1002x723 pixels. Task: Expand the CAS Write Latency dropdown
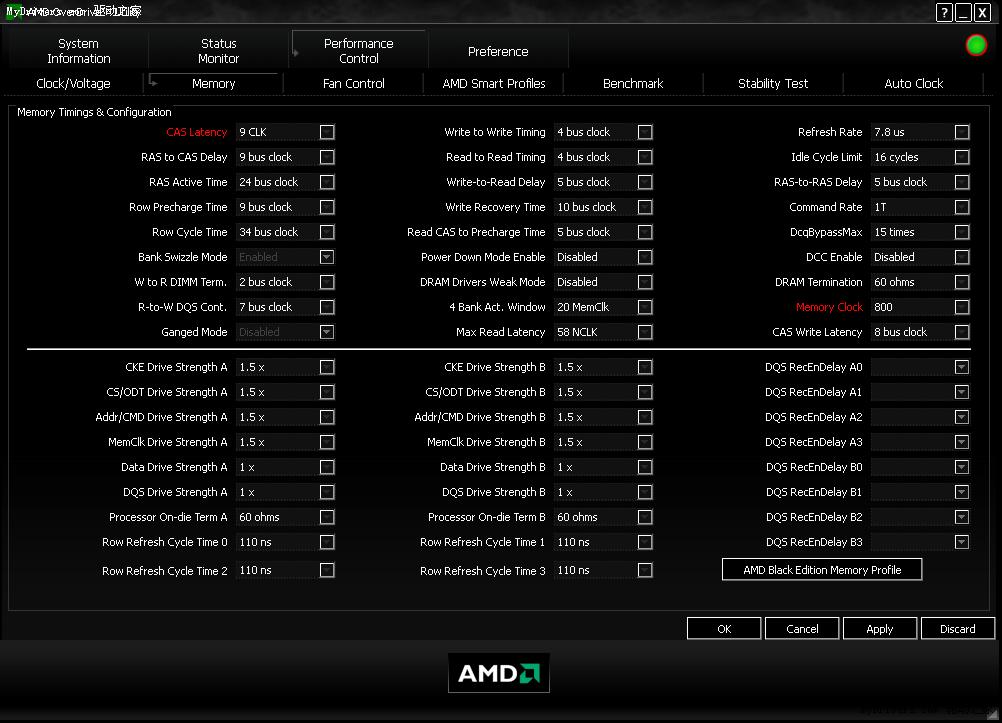pos(962,332)
